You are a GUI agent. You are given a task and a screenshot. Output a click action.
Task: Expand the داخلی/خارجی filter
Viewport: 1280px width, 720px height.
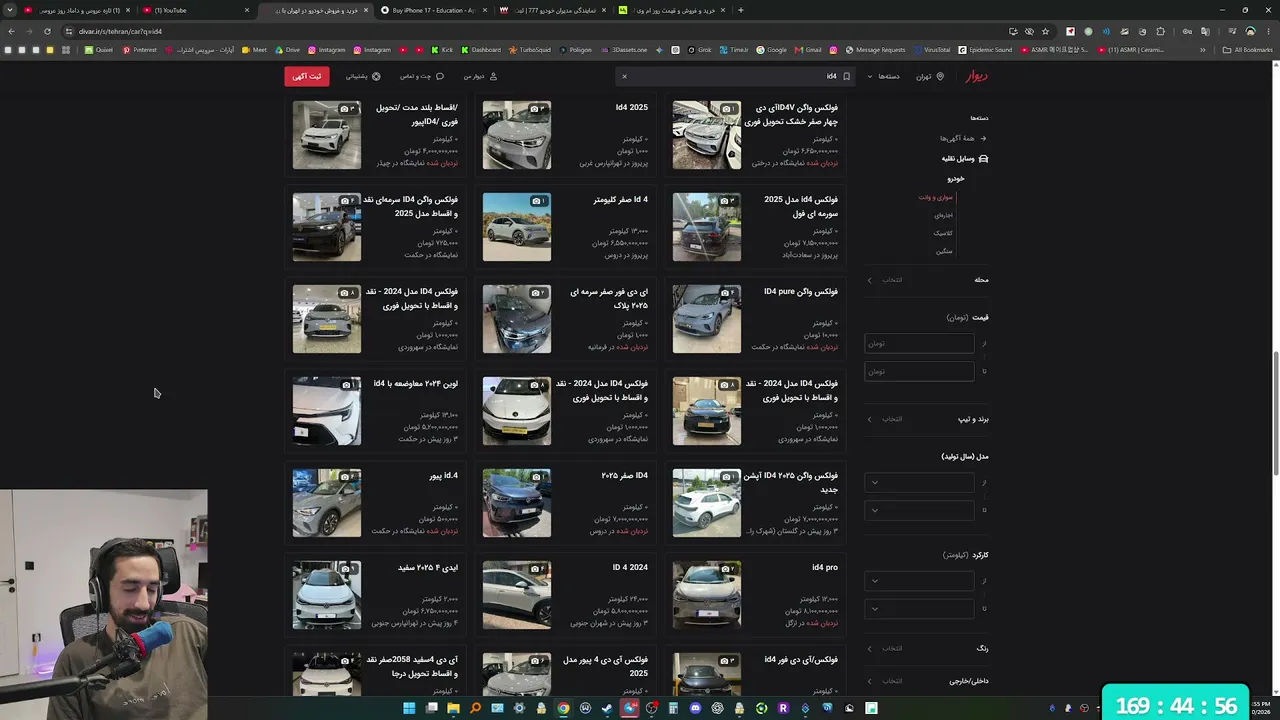click(926, 681)
